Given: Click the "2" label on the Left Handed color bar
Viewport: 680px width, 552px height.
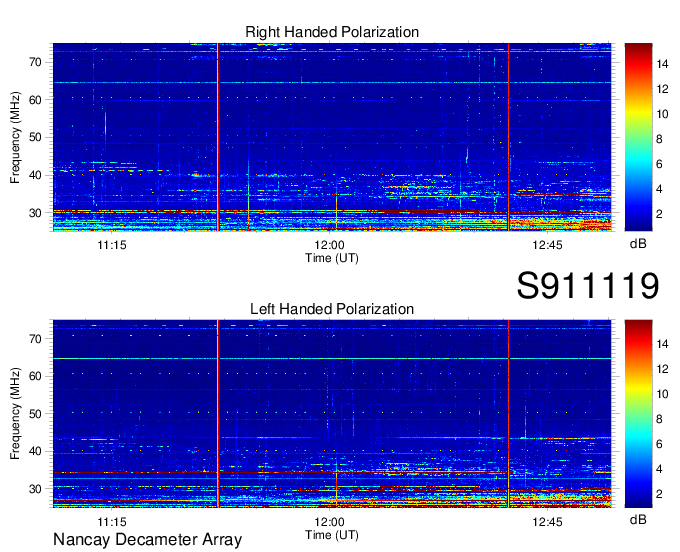Looking at the screenshot, I should [659, 494].
